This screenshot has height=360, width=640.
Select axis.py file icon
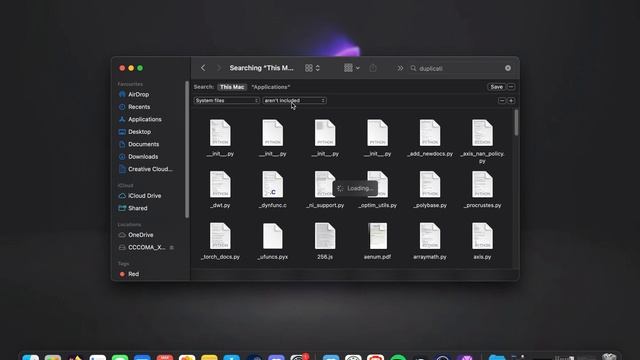482,236
